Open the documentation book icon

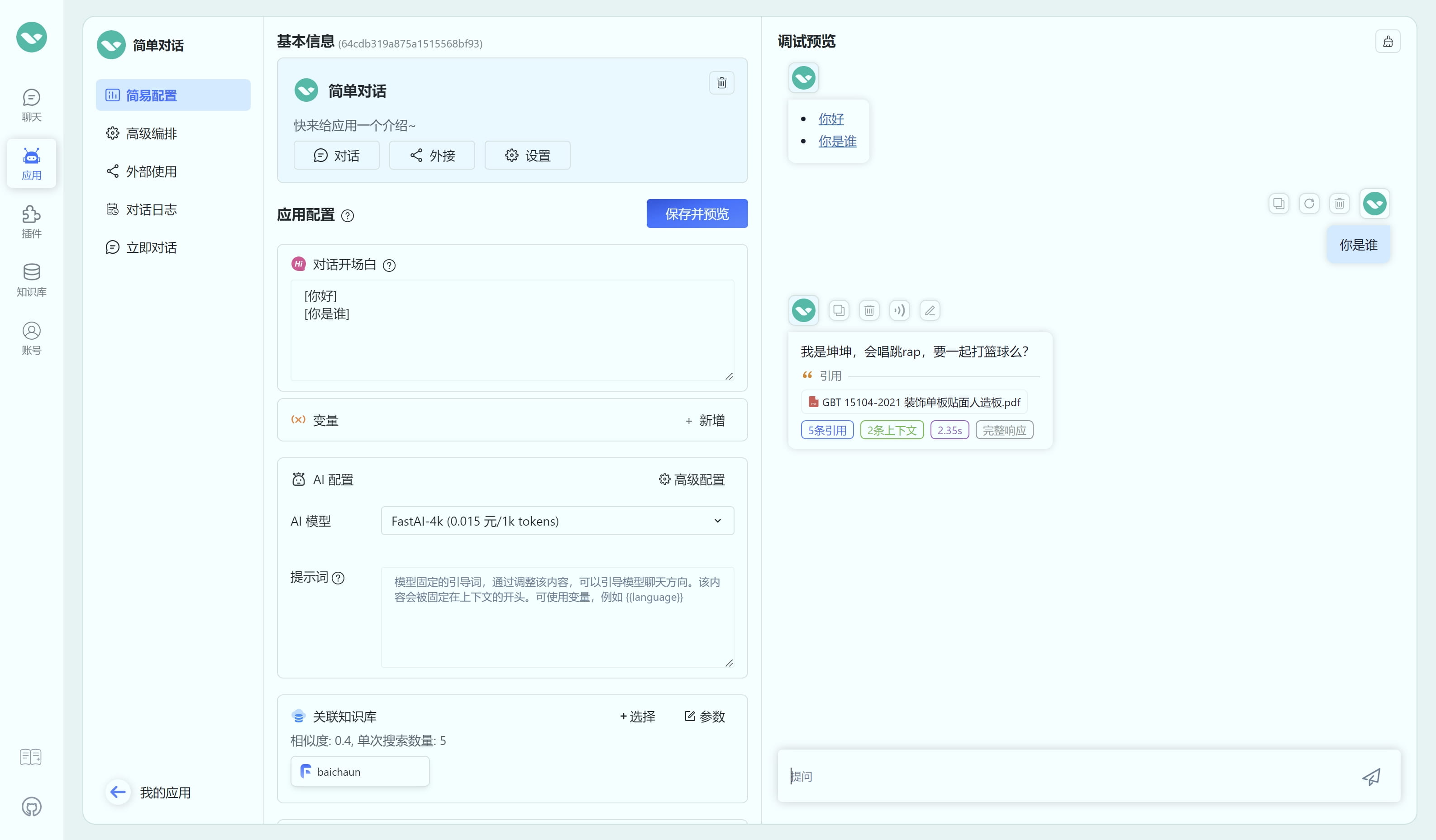pyautogui.click(x=30, y=757)
